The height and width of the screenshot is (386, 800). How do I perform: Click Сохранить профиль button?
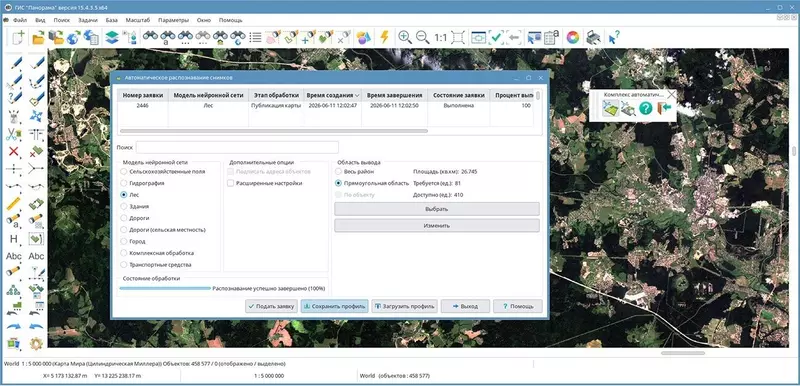[x=334, y=306]
